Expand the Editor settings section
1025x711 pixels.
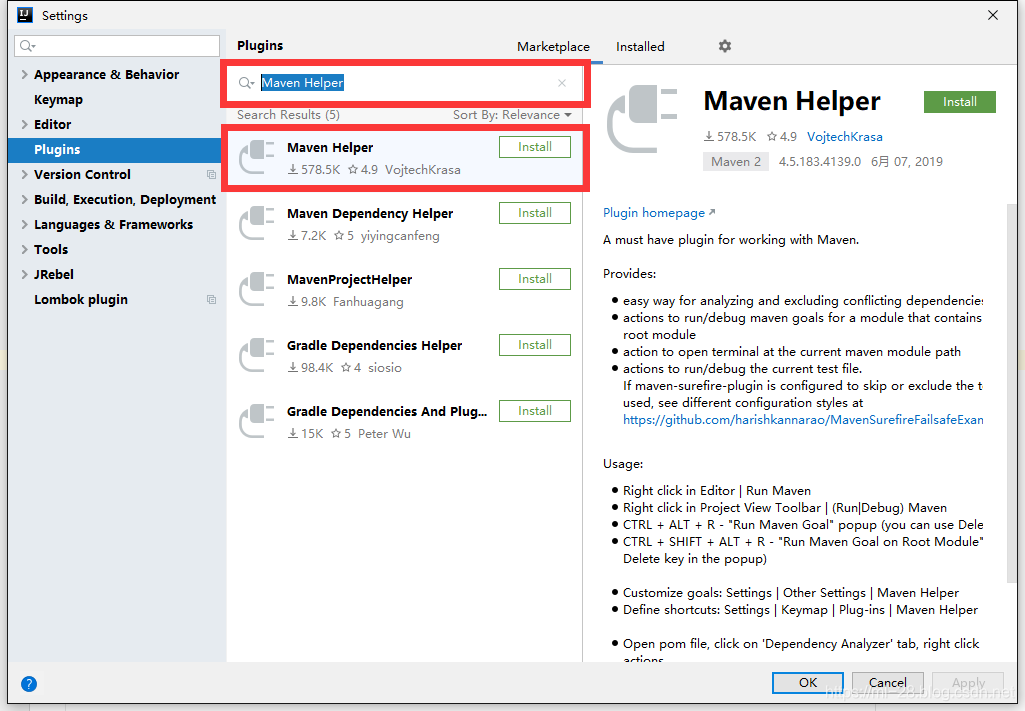(x=24, y=124)
